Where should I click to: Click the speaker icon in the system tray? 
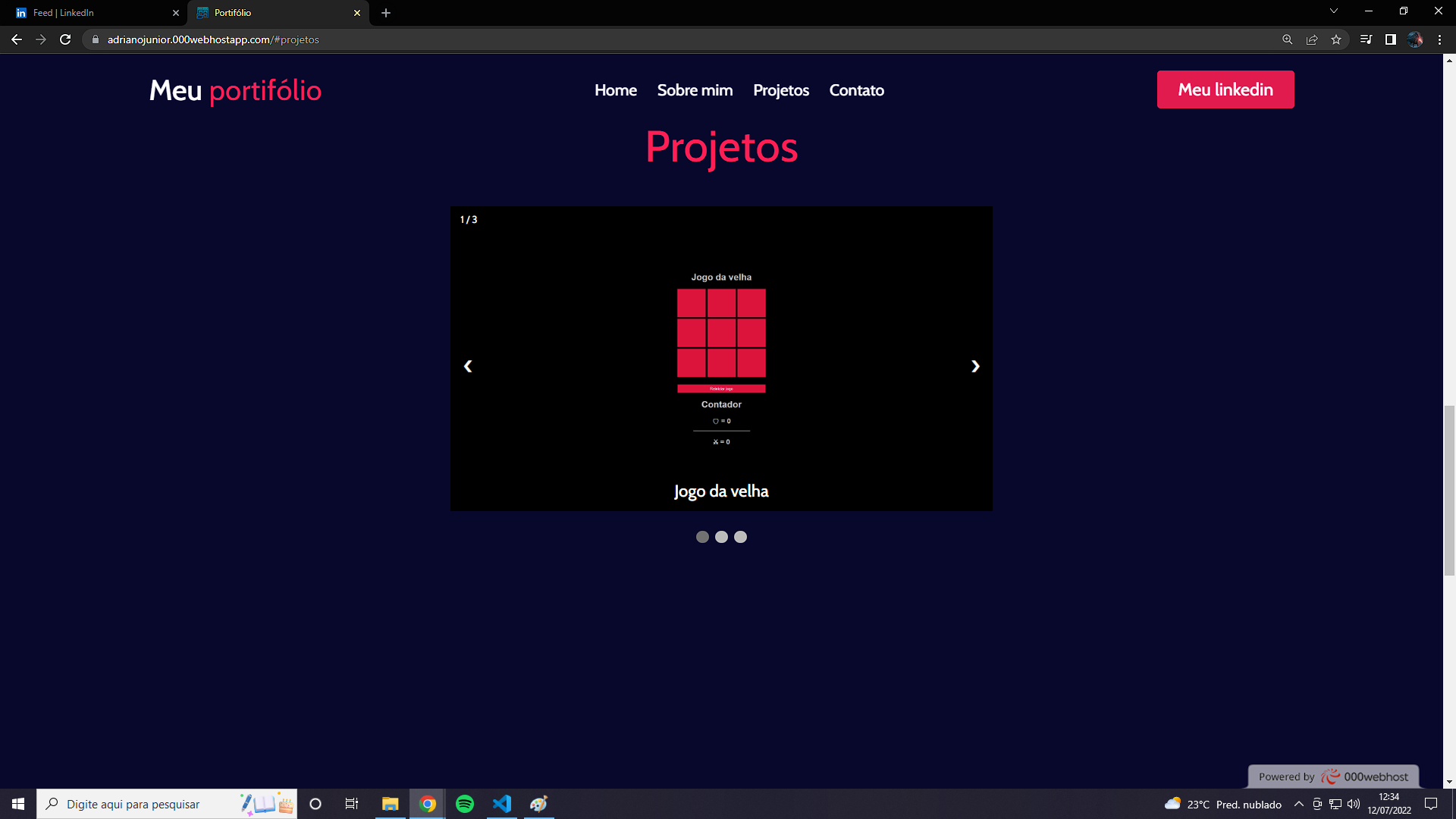[x=1354, y=804]
